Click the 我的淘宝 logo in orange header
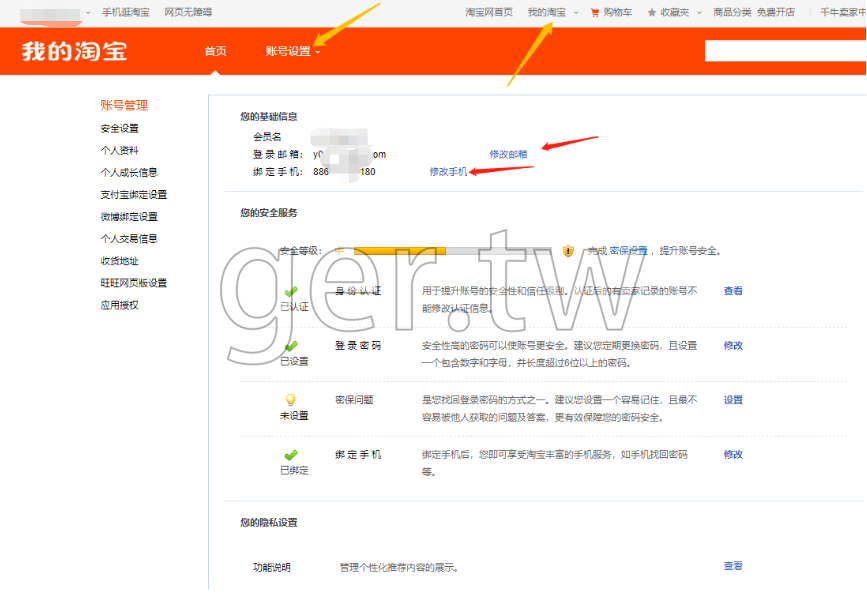 75,51
